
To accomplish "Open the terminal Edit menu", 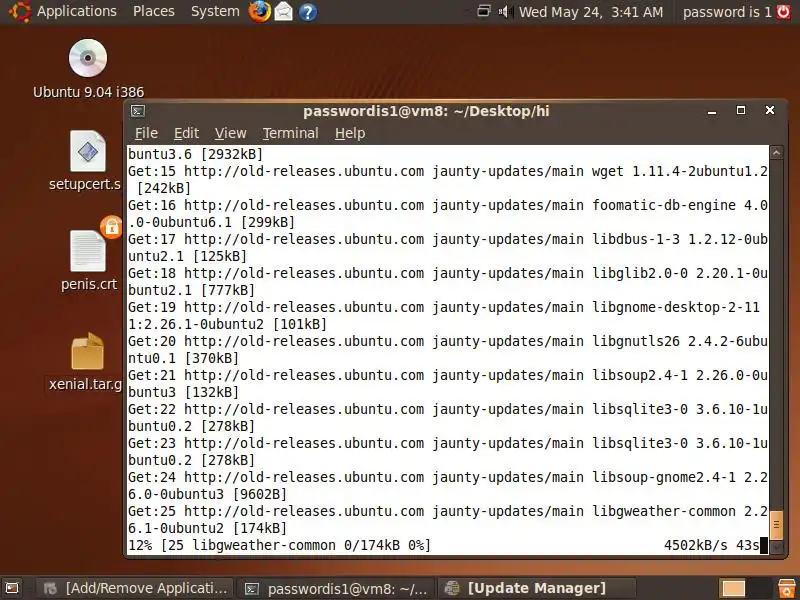I will (x=186, y=133).
